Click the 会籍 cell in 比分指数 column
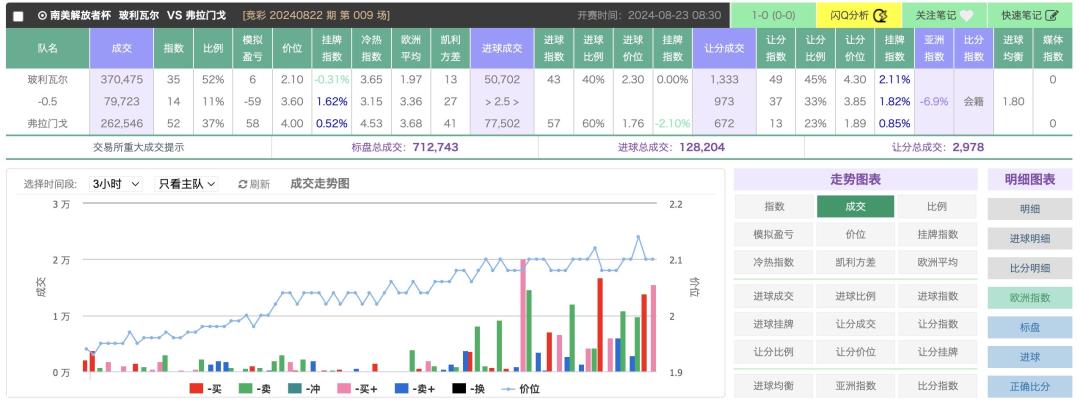Screen dimensions: 1080x401 click(x=973, y=102)
